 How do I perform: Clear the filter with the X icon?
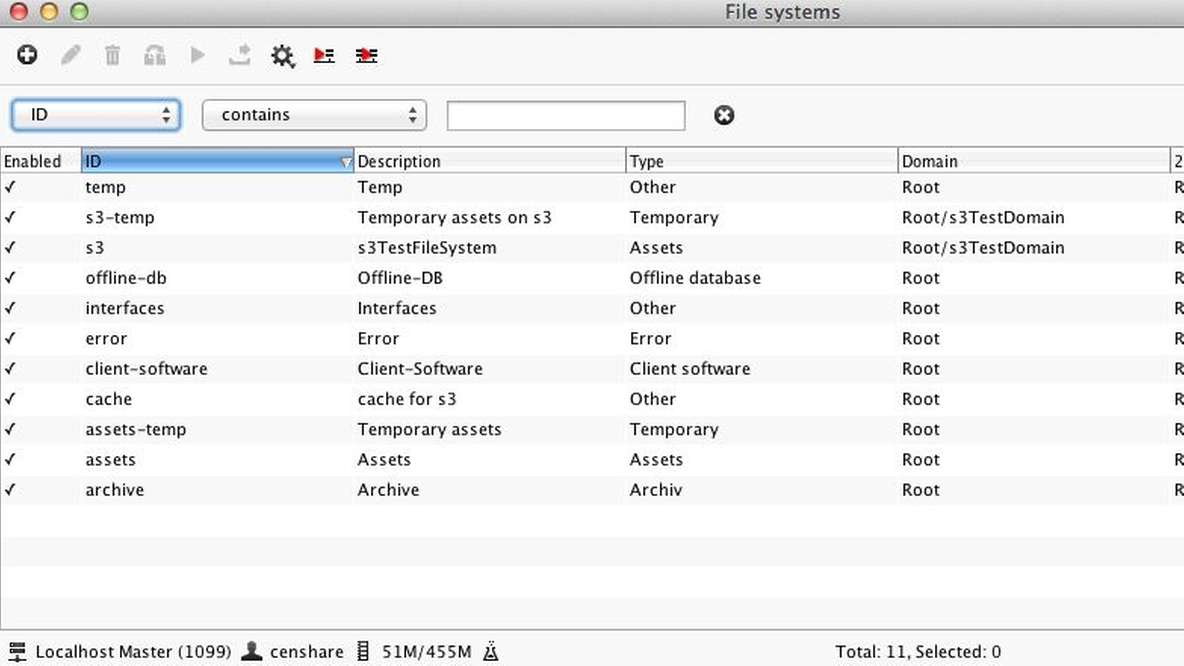724,115
